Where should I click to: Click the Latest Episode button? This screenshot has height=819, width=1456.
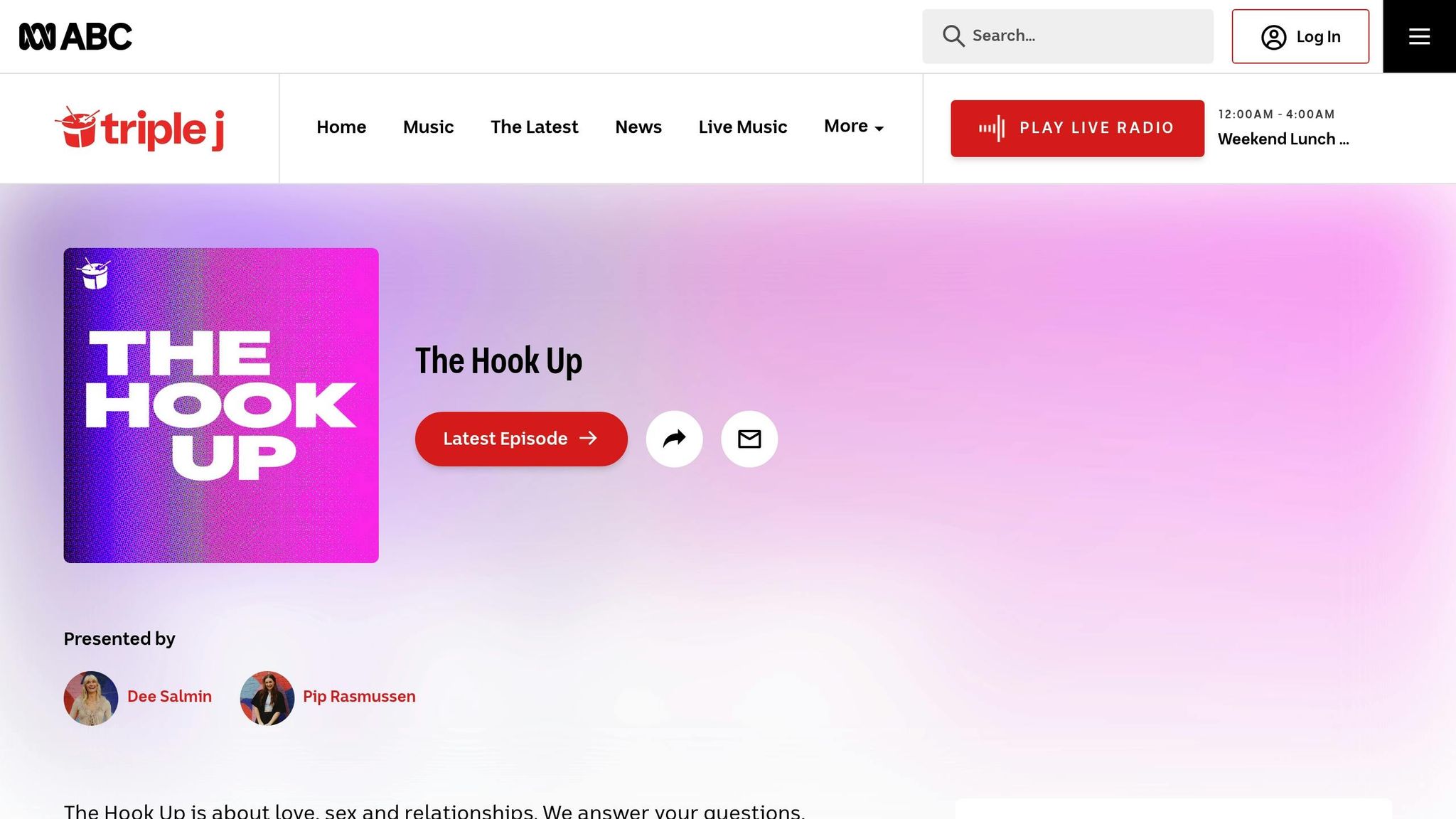[520, 439]
